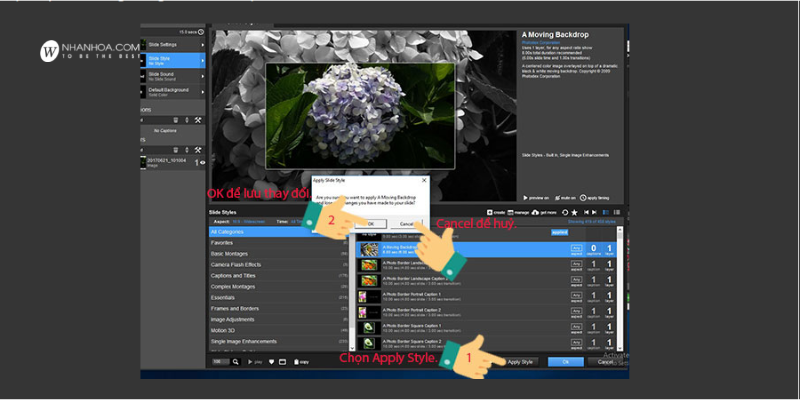Viewport: 800px width, 400px height.
Task: Select the A Moving Backdrop style row
Action: pos(486,249)
